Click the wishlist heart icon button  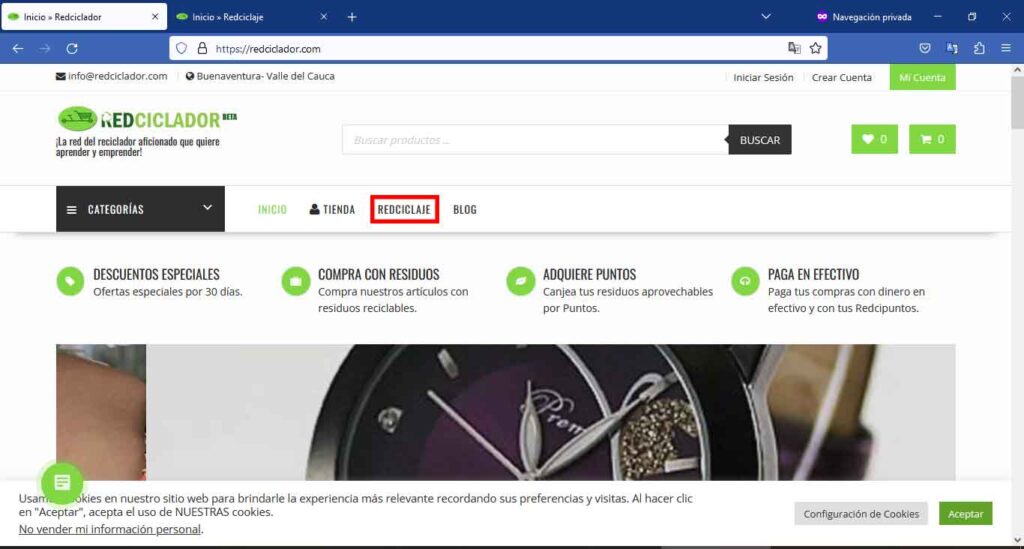[874, 140]
